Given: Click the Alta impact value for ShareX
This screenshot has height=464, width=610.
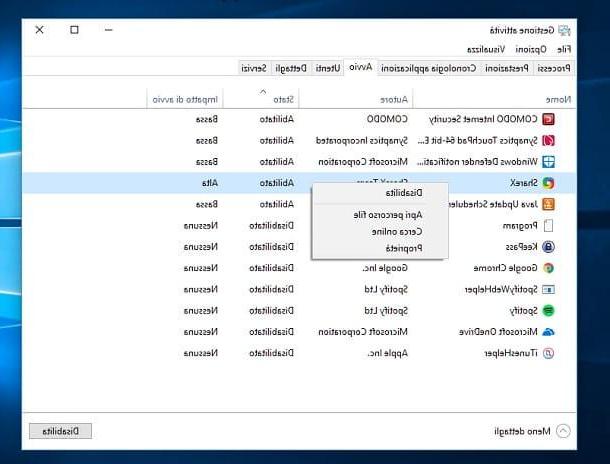Looking at the screenshot, I should (210, 183).
